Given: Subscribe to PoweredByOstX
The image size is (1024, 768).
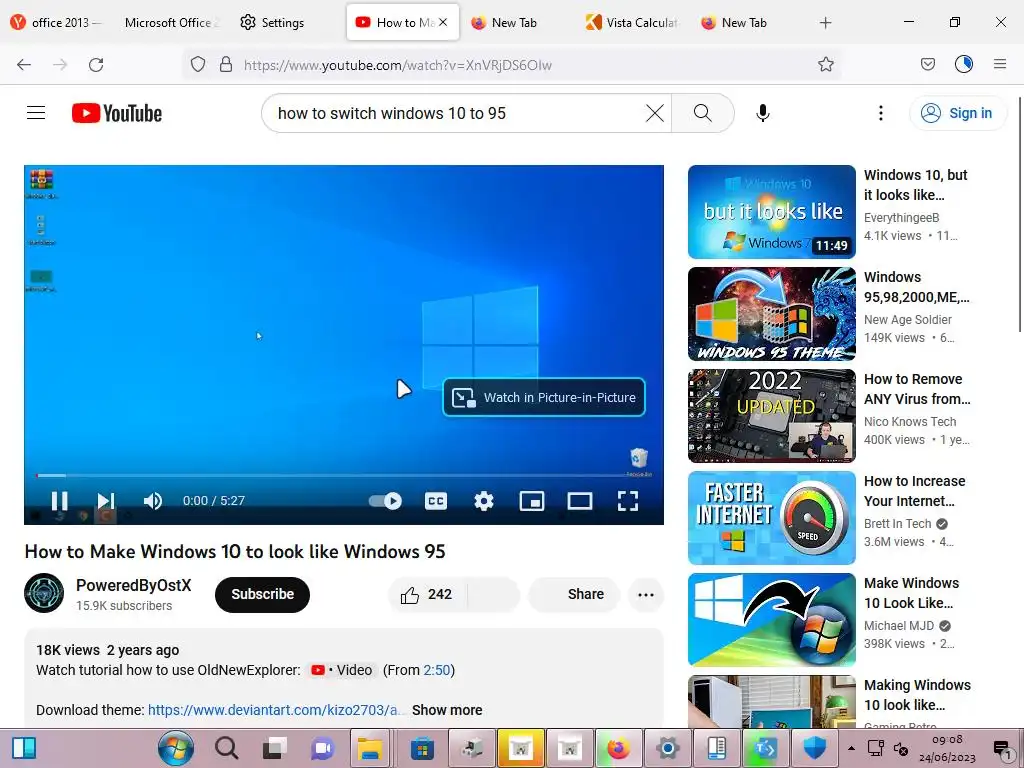Looking at the screenshot, I should [263, 594].
